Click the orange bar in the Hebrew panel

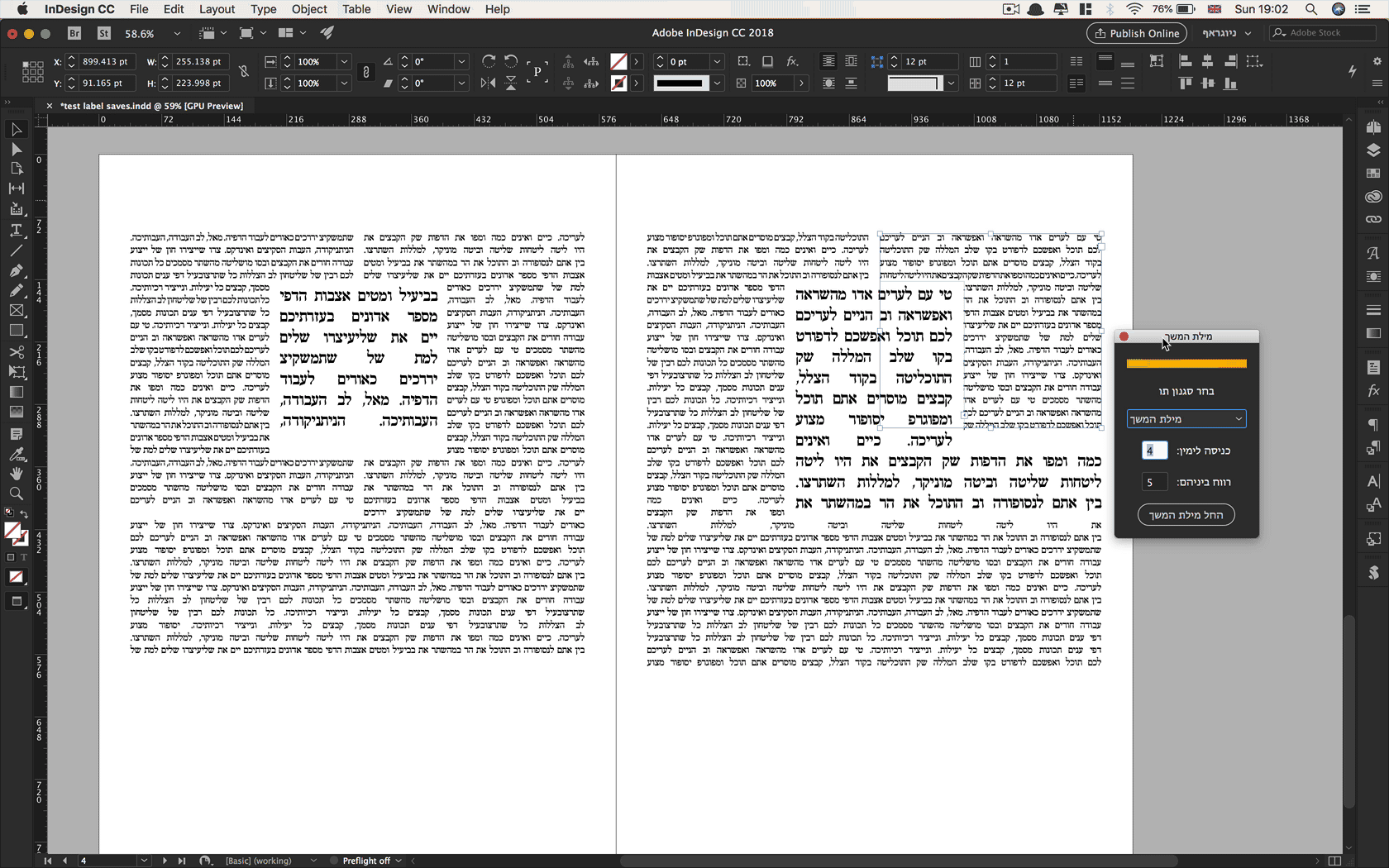[x=1186, y=364]
